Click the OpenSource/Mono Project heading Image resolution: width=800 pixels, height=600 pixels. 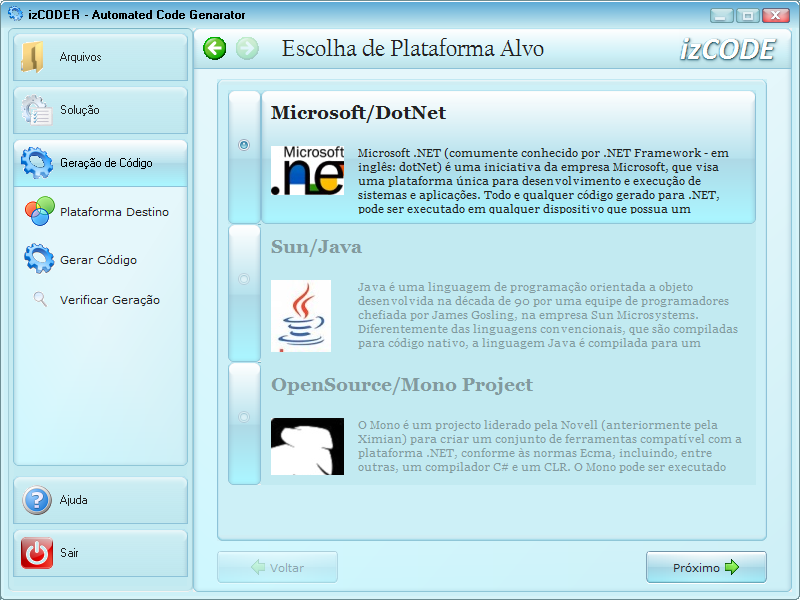tap(402, 385)
